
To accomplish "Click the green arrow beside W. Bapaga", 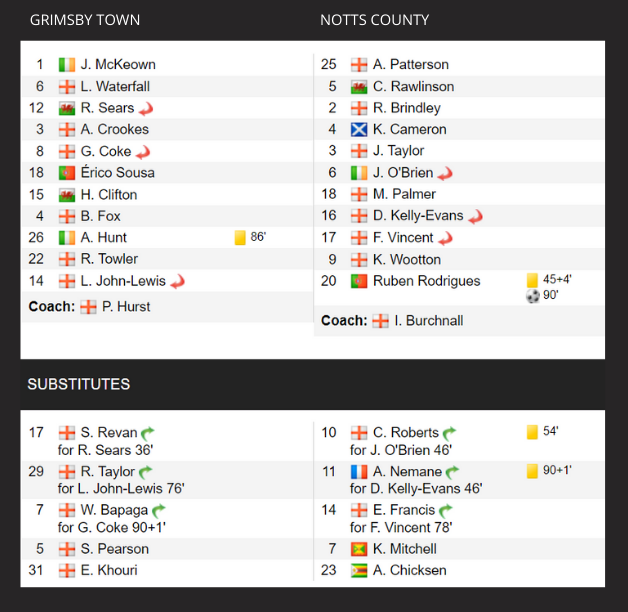I will [x=158, y=511].
